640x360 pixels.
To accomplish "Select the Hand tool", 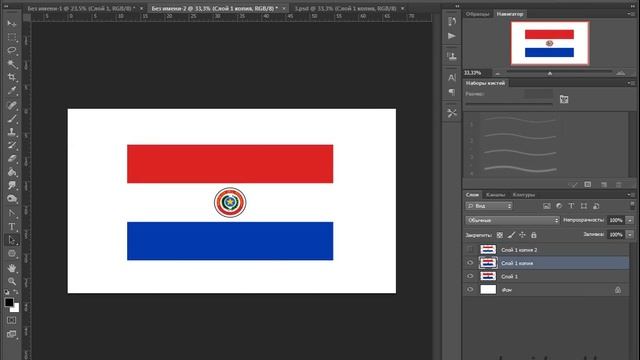I will [12, 268].
